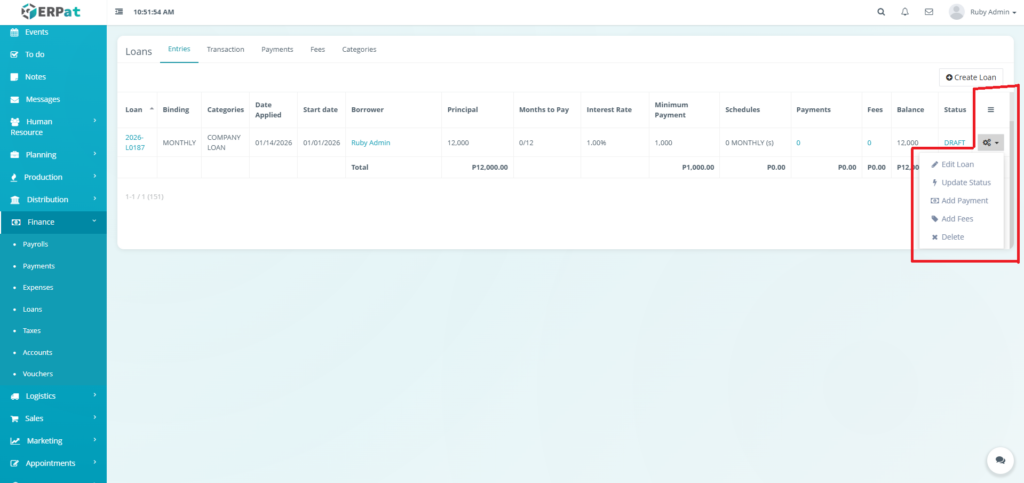Viewport: 1024px width, 483px height.
Task: Click the column settings icon in table header
Action: [x=991, y=110]
